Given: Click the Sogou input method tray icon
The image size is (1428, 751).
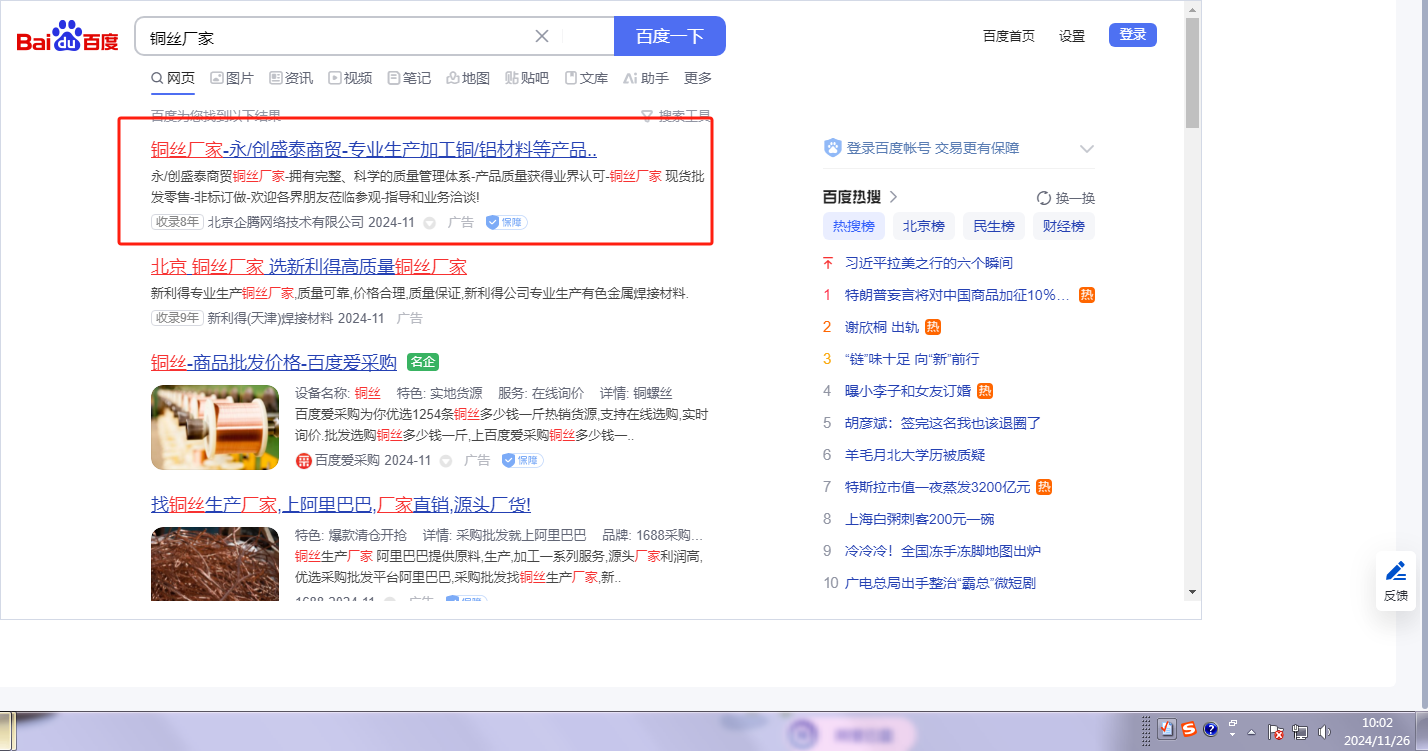Looking at the screenshot, I should click(x=1188, y=730).
